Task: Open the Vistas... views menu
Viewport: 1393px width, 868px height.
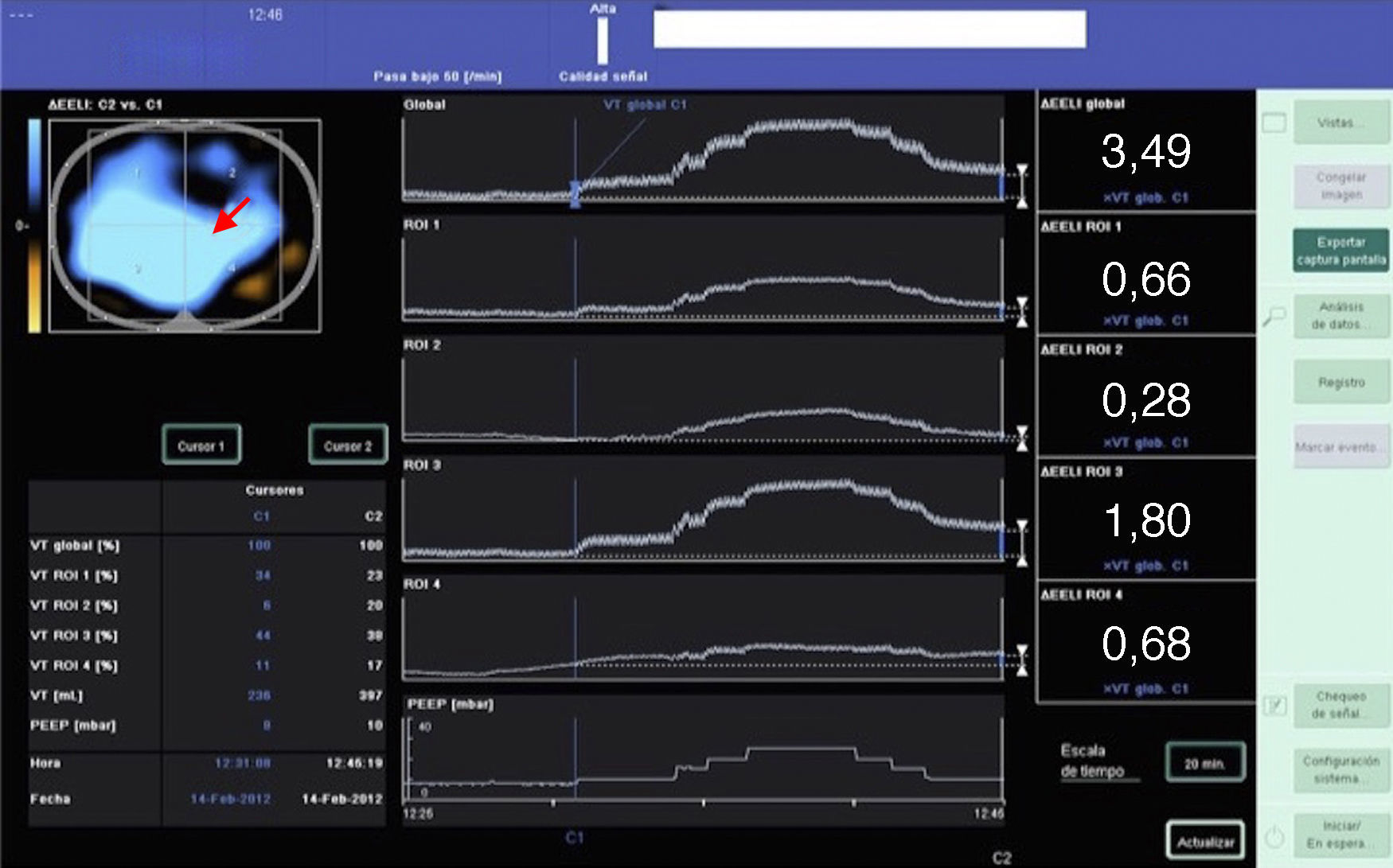Action: click(1340, 123)
